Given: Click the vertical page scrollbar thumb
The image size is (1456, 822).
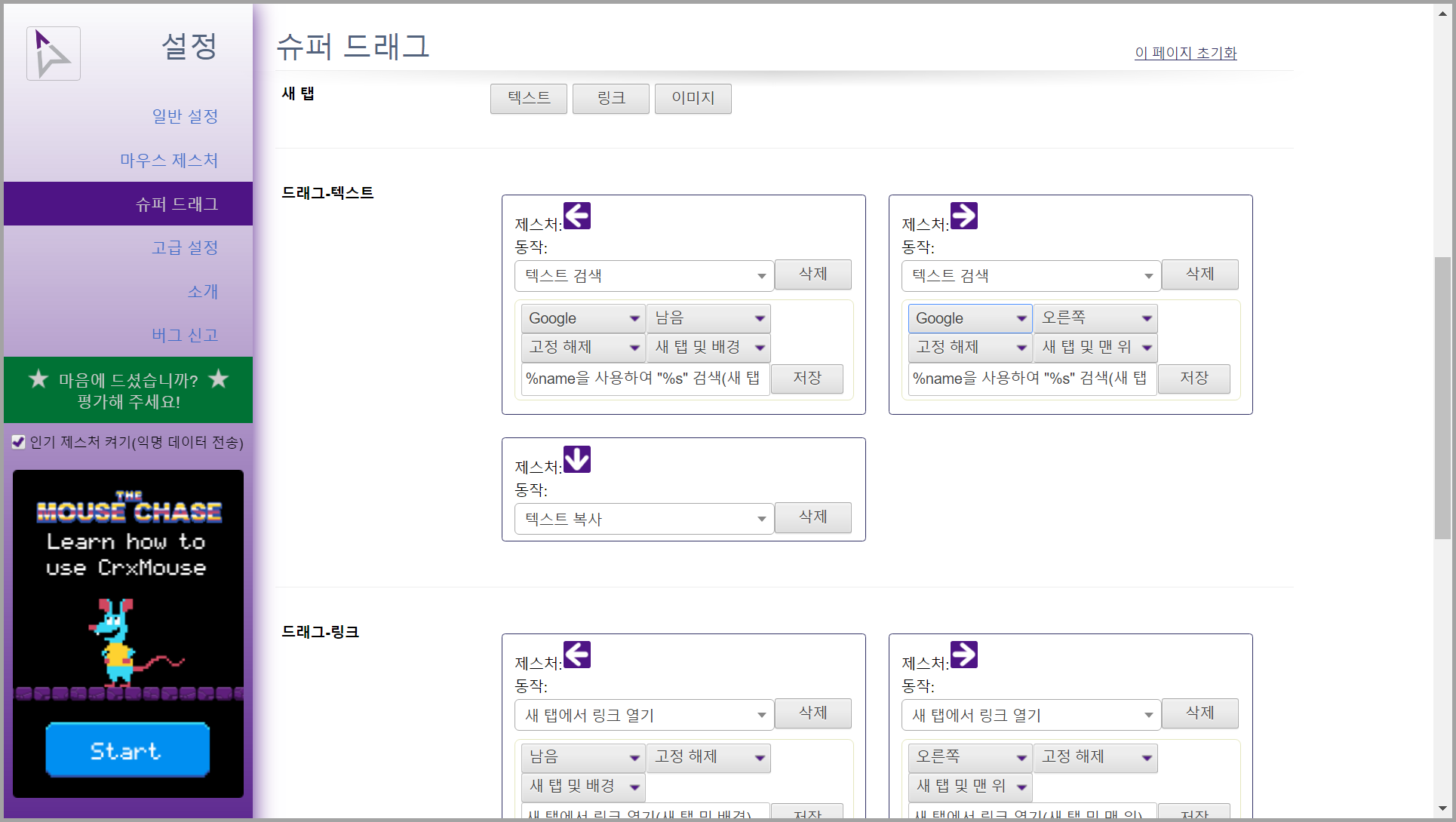Looking at the screenshot, I should (1442, 398).
